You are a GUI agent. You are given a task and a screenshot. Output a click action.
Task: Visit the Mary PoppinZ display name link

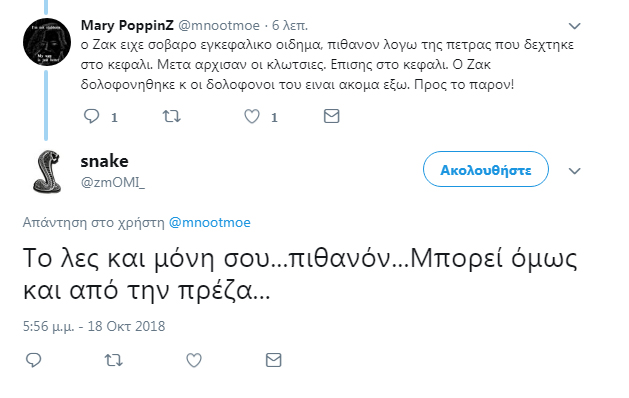127,25
